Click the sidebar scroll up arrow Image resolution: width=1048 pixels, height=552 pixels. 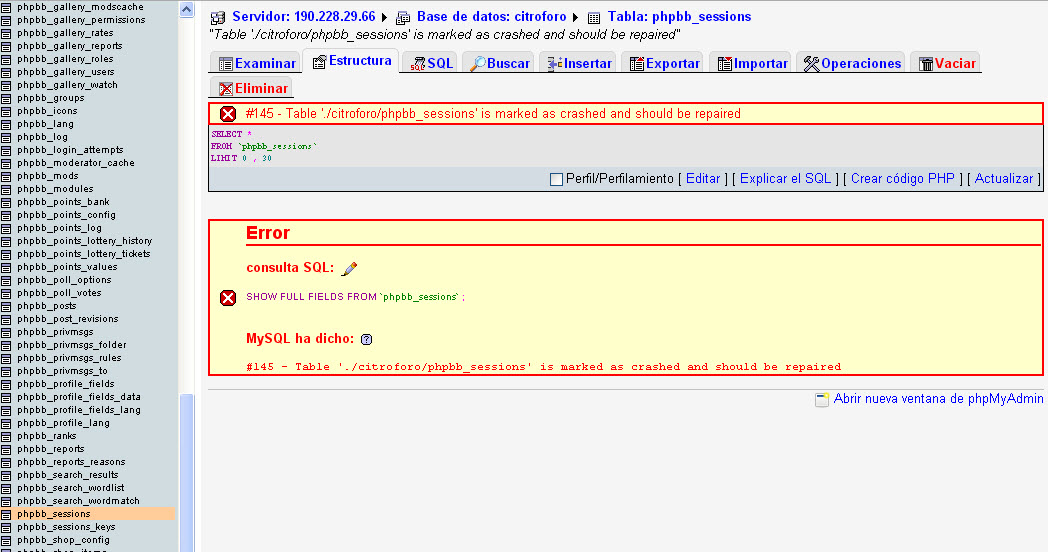pyautogui.click(x=187, y=8)
